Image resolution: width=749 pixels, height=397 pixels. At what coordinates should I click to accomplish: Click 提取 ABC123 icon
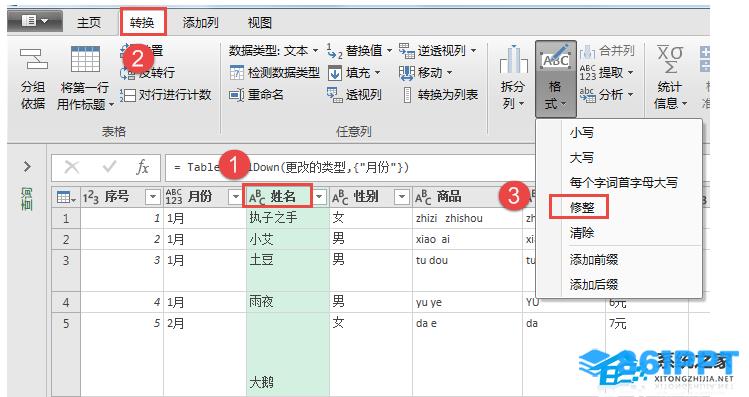point(588,73)
